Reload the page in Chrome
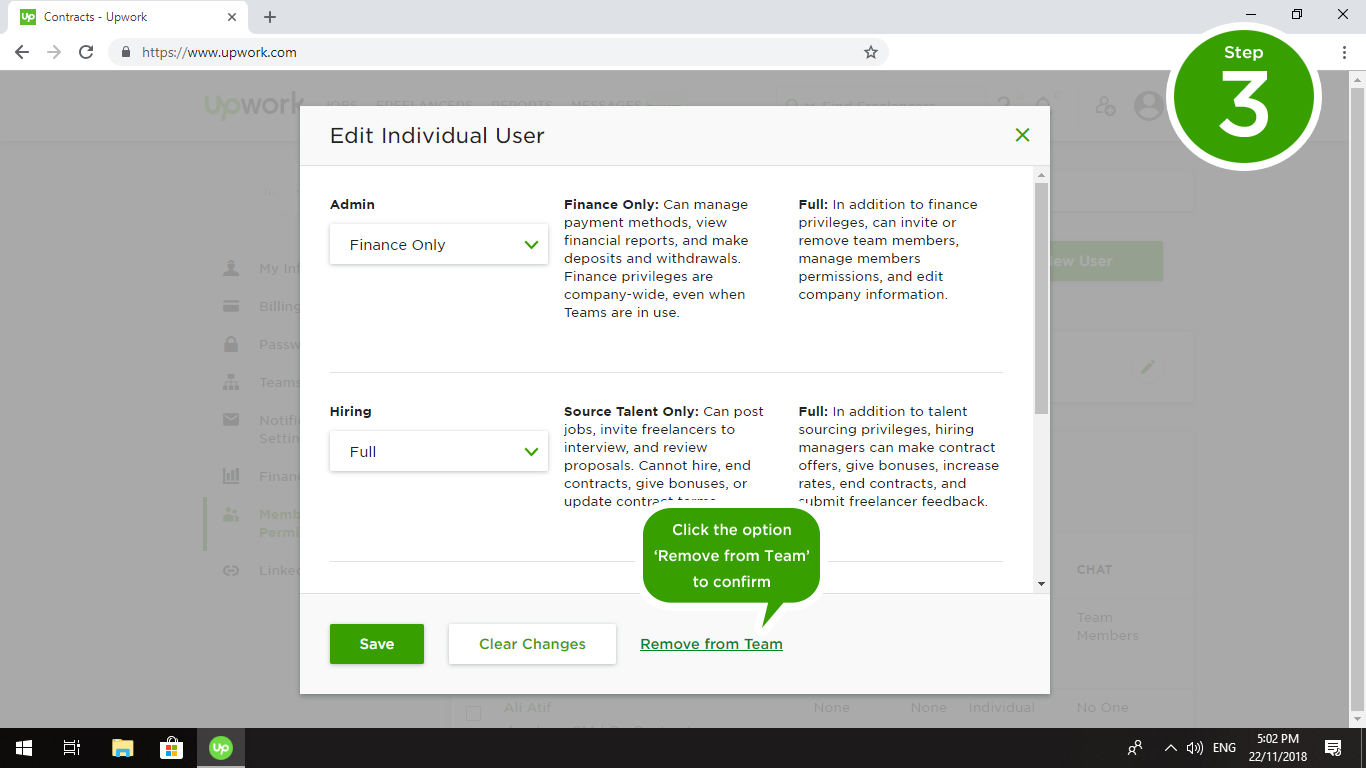Image resolution: width=1366 pixels, height=768 pixels. [86, 52]
